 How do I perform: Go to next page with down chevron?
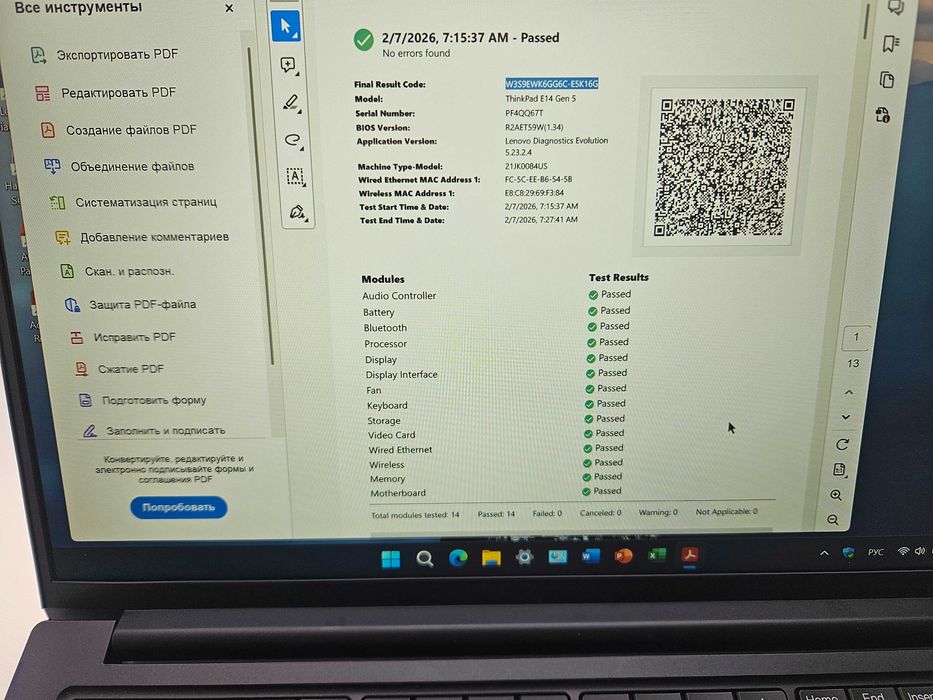coord(846,417)
